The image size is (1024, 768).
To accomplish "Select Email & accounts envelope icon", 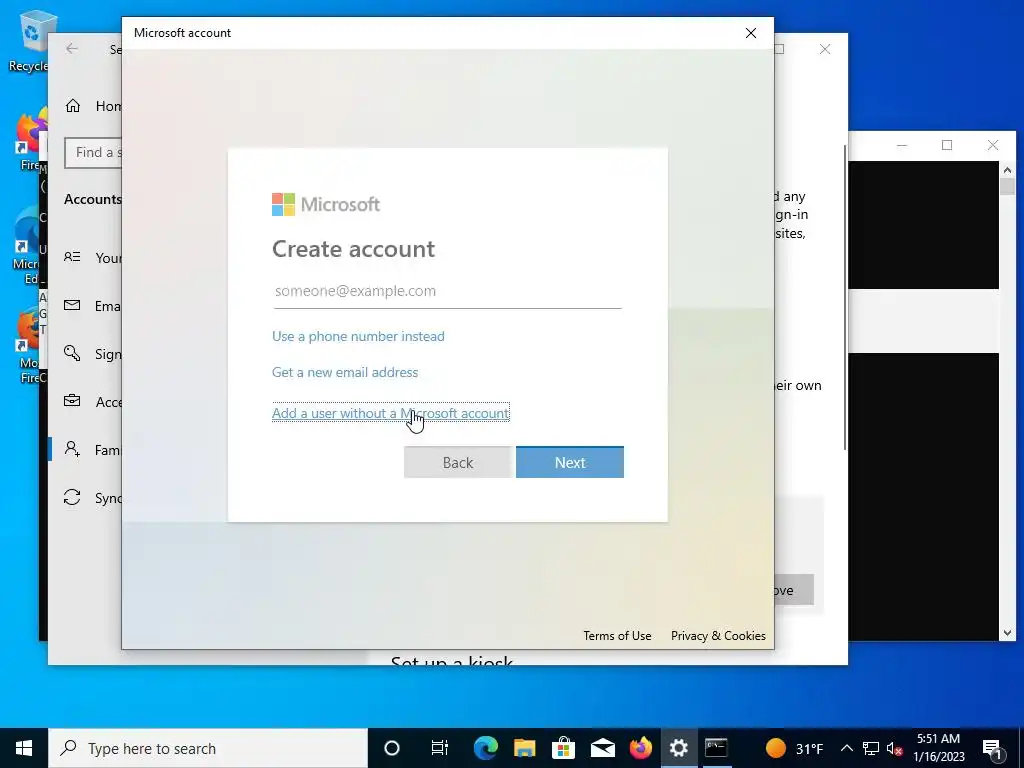I will pyautogui.click(x=72, y=306).
